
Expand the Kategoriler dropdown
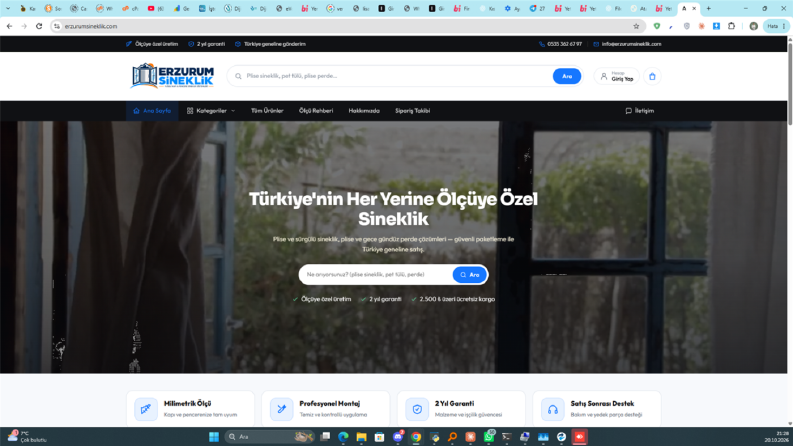(211, 111)
